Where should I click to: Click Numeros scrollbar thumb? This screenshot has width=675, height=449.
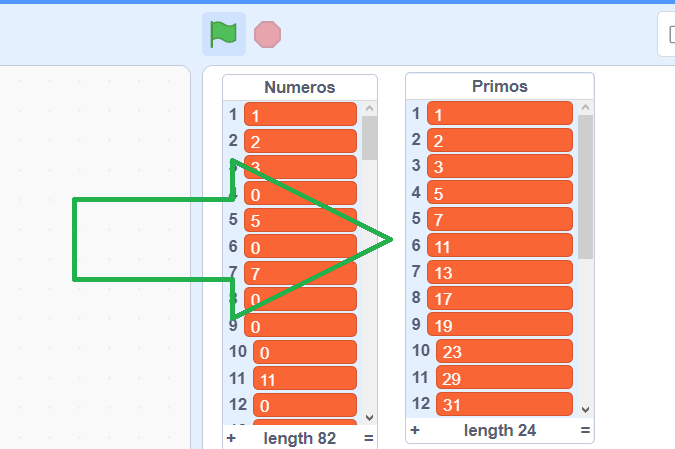point(369,138)
